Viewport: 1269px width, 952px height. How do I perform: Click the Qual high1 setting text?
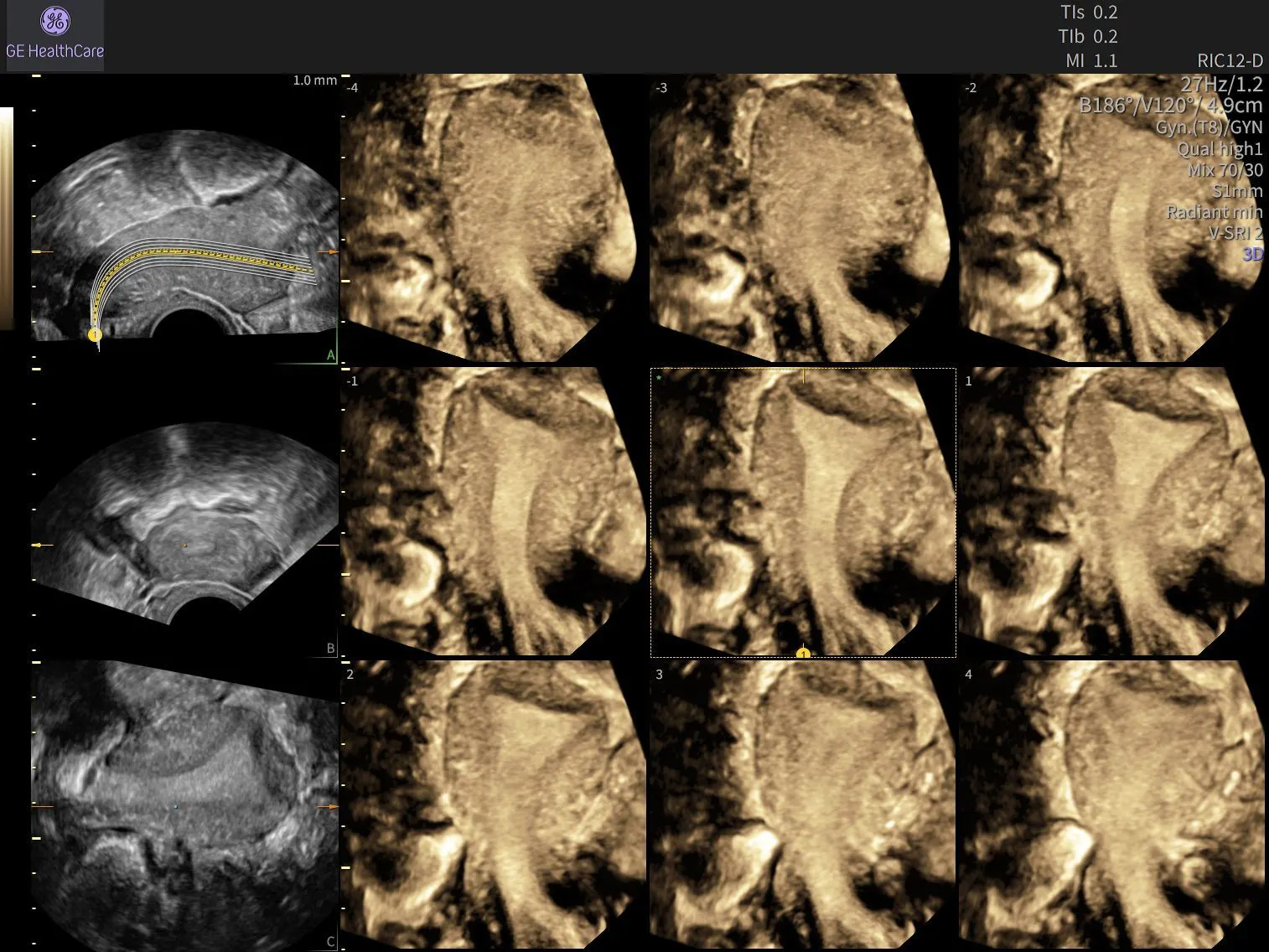[1220, 148]
